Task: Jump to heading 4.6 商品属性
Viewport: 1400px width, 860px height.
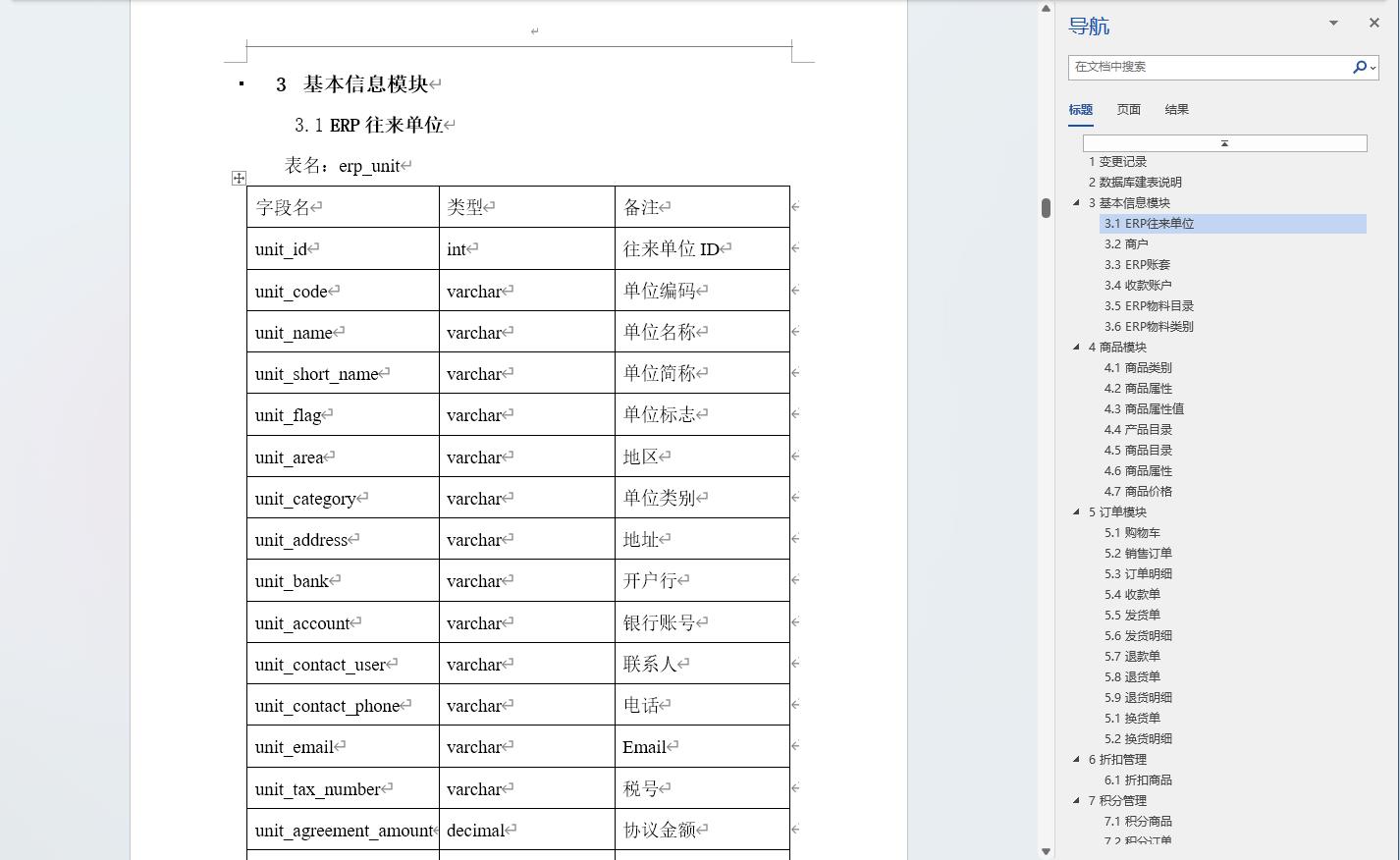Action: (1138, 471)
